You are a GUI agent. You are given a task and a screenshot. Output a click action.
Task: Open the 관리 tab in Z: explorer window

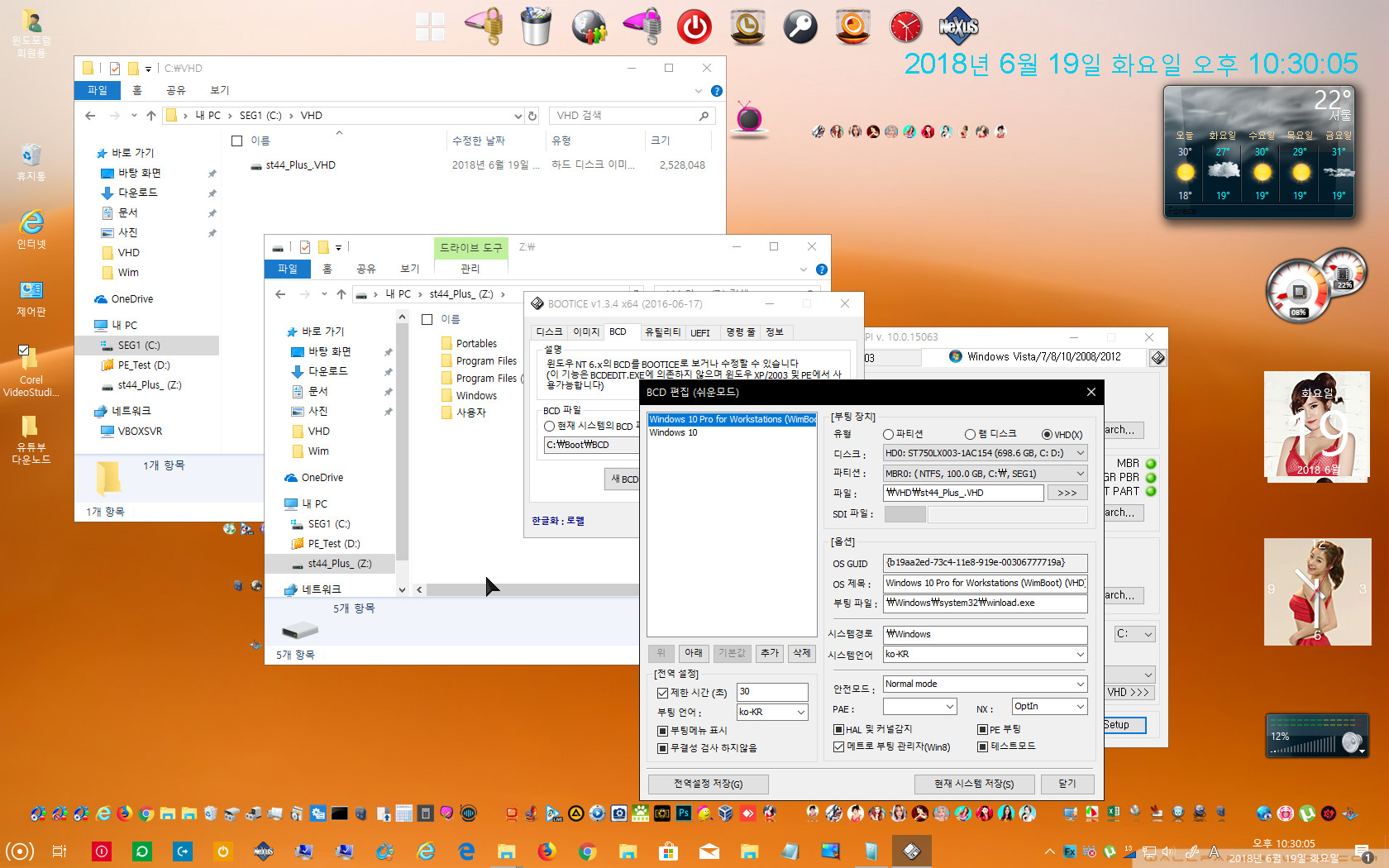[x=470, y=269]
